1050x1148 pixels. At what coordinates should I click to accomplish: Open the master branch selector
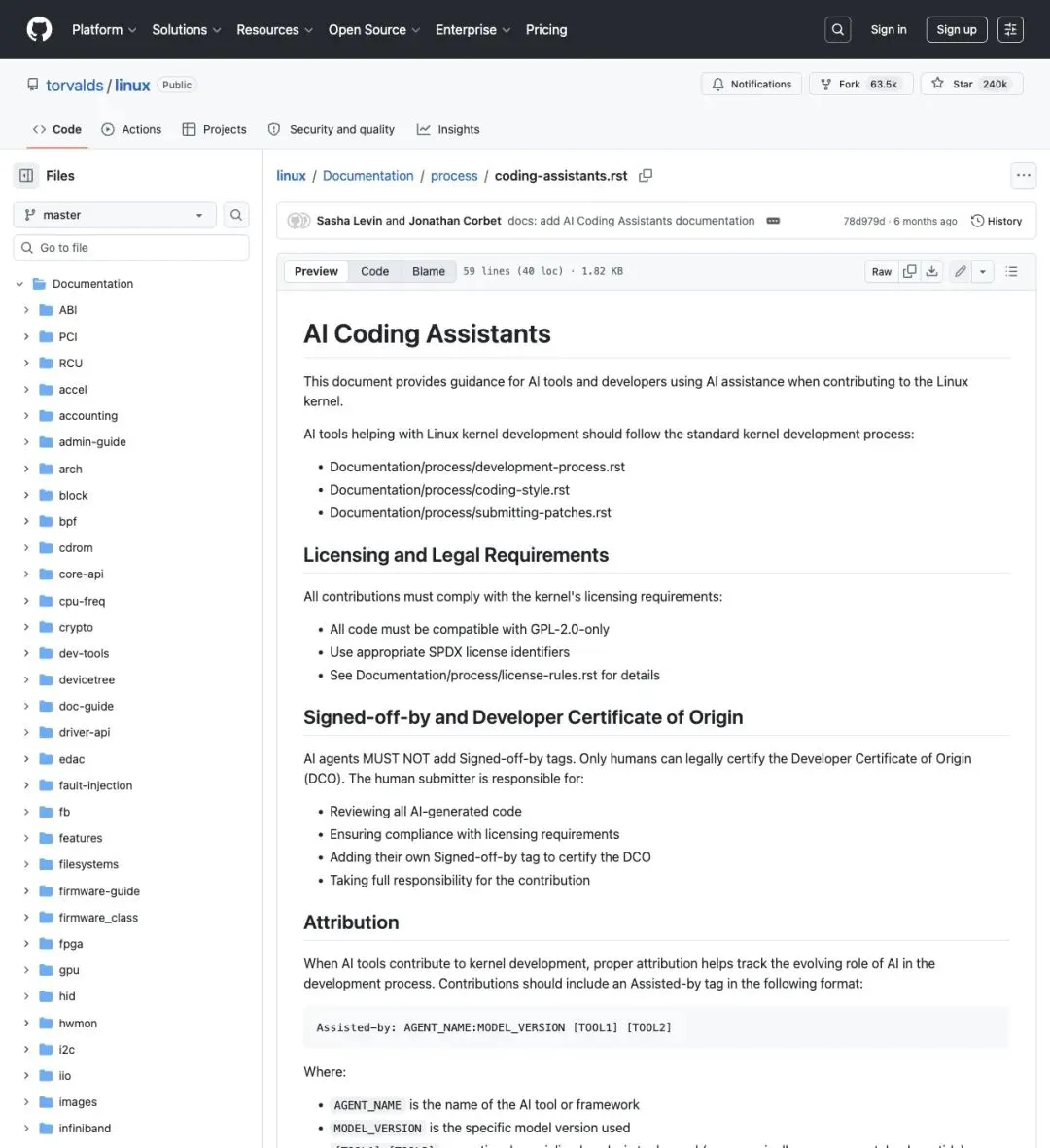click(114, 215)
